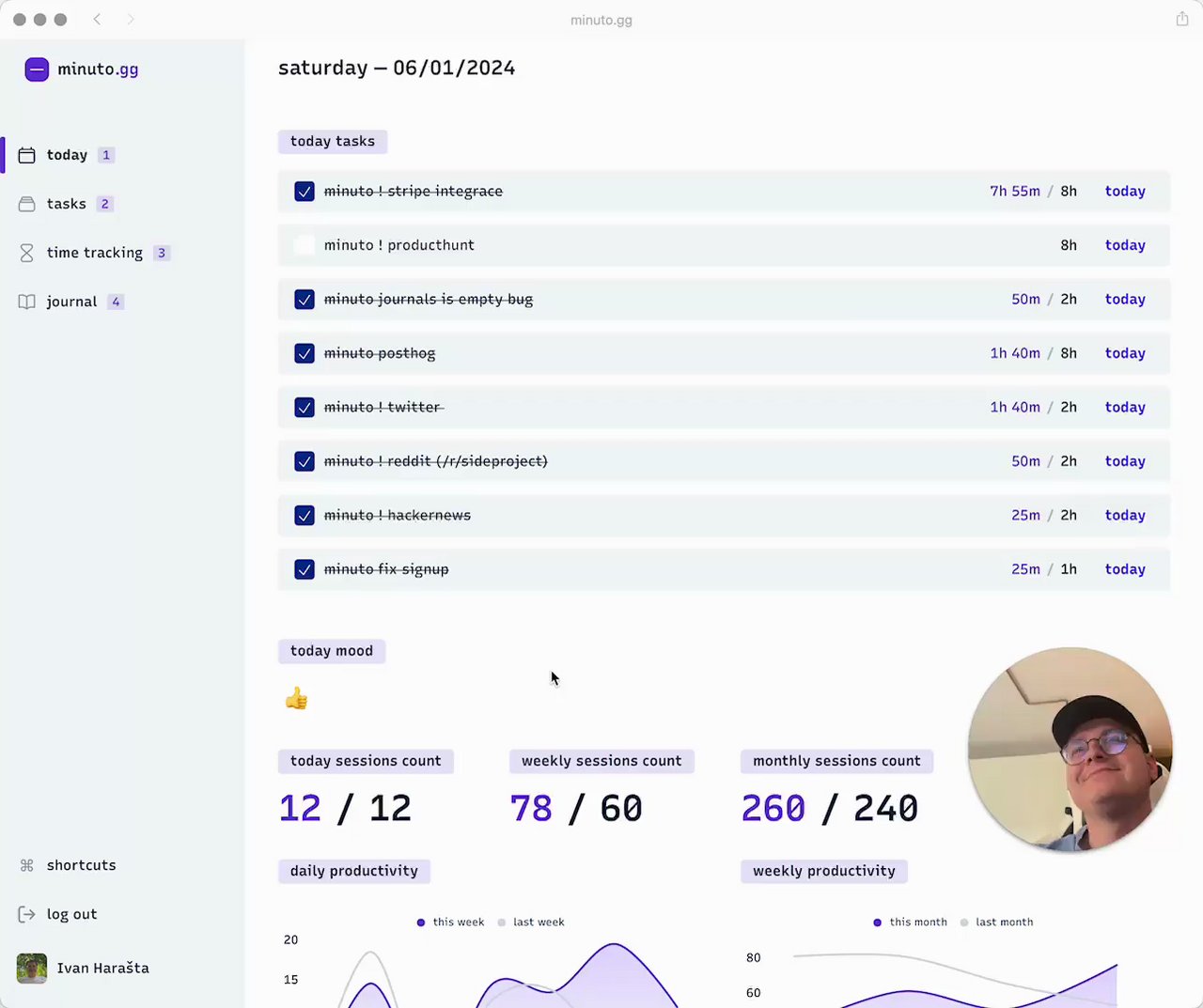Open the tasks page in sidebar
The image size is (1203, 1008).
point(66,204)
